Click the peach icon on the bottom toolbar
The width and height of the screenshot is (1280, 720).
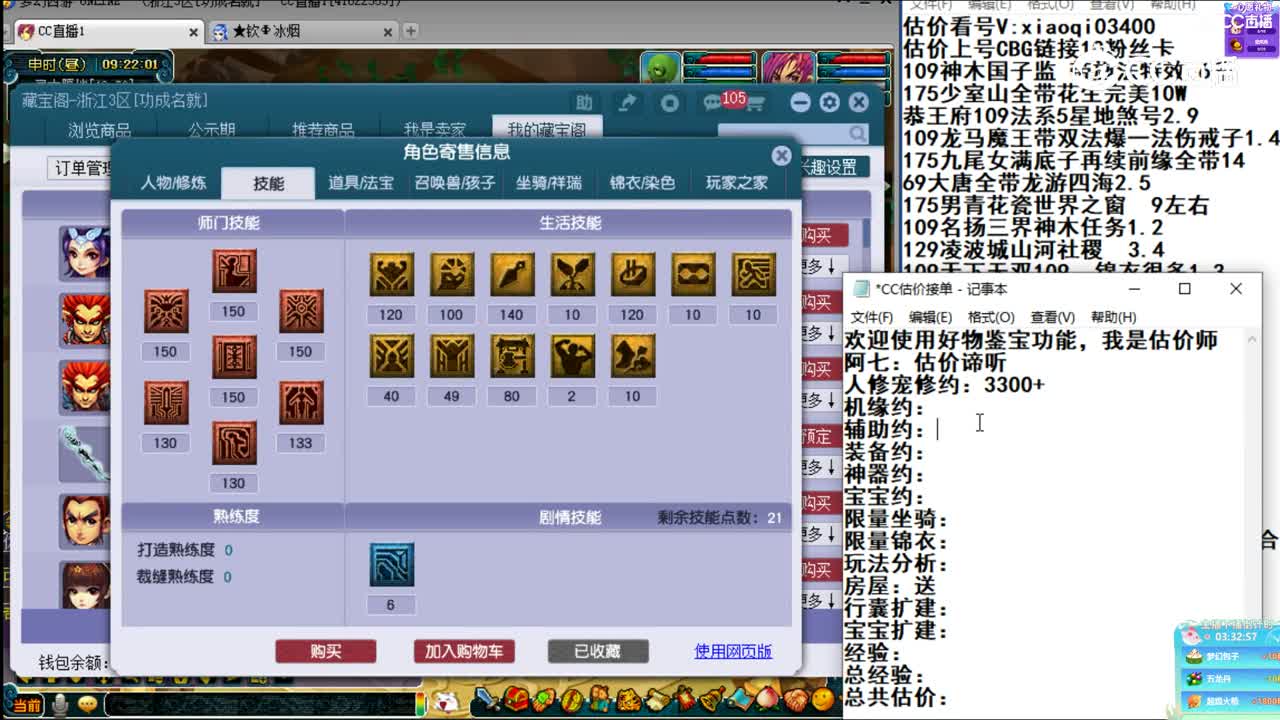(768, 698)
